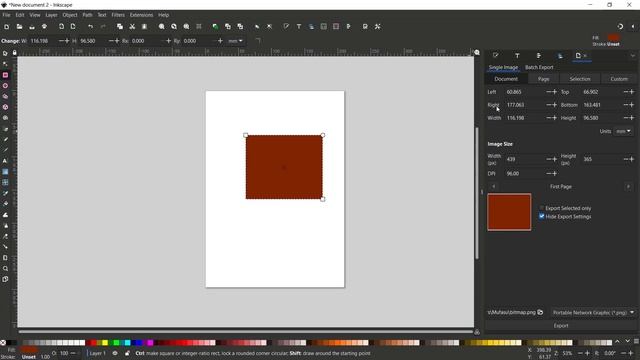Viewport: 640px width, 360px height.
Task: Switch to the Batch Export tab
Action: click(539, 67)
